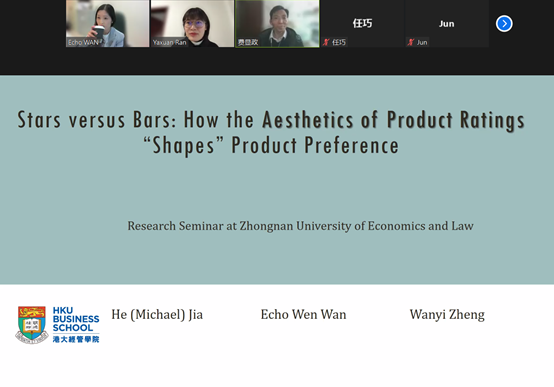Image resolution: width=554 pixels, height=387 pixels.
Task: Select Echo WAN's video thumbnail
Action: (107, 23)
